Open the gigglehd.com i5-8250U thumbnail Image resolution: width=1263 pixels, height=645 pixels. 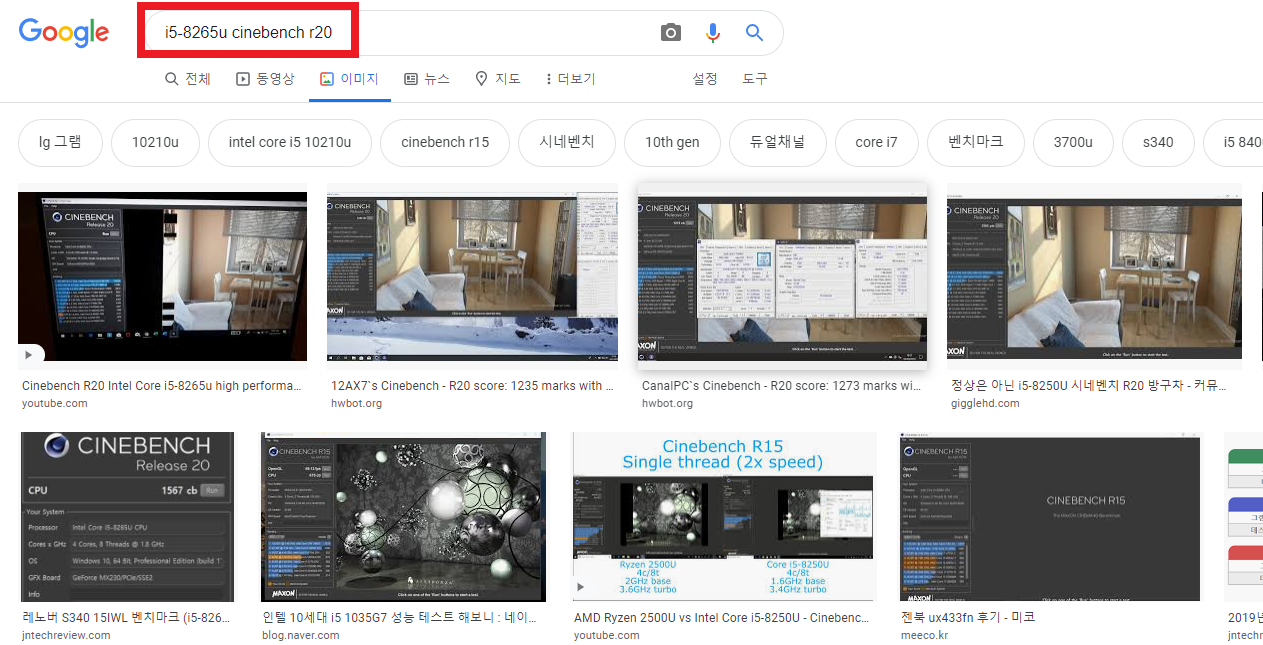coord(1094,277)
